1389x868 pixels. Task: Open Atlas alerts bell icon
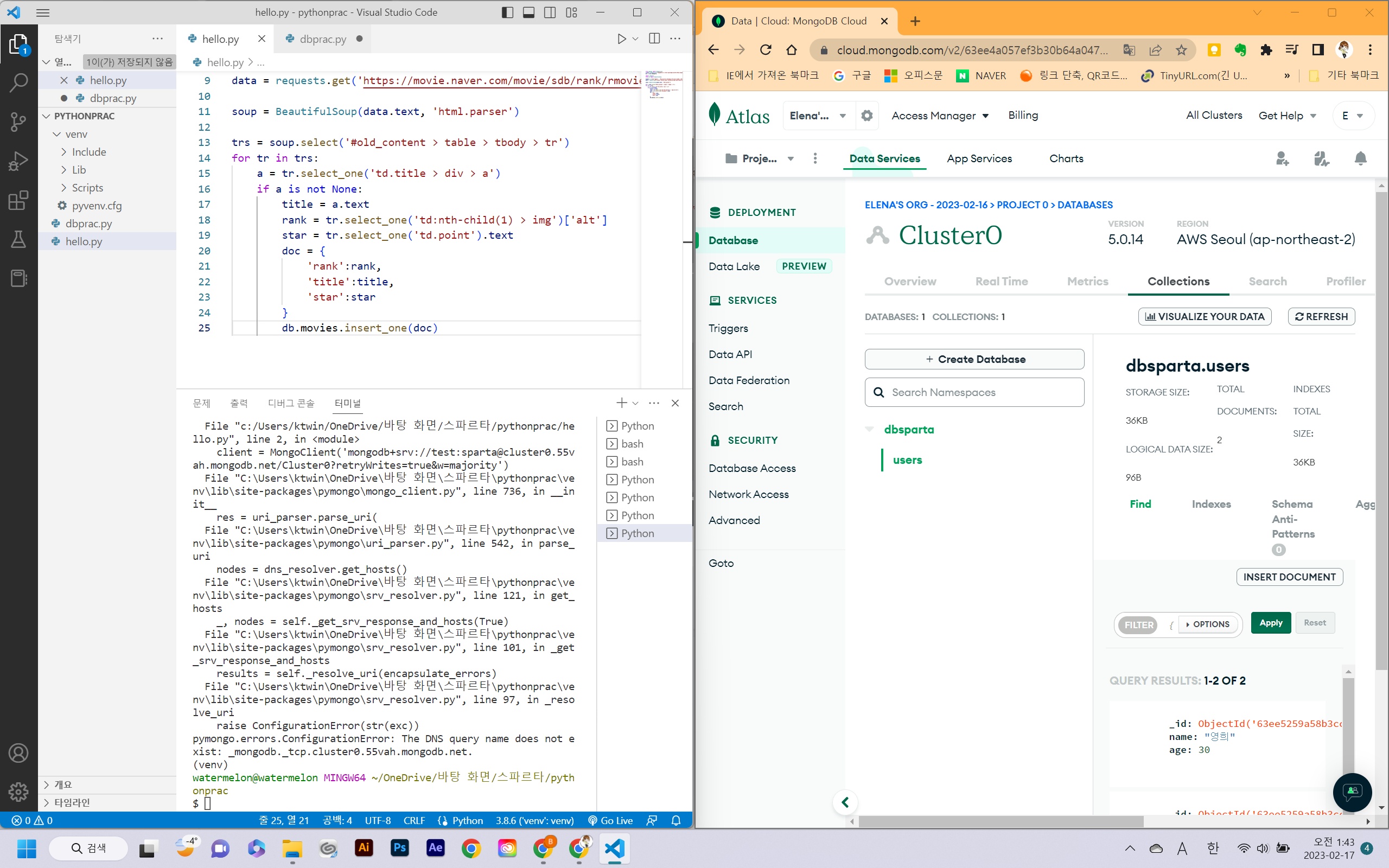(1360, 158)
